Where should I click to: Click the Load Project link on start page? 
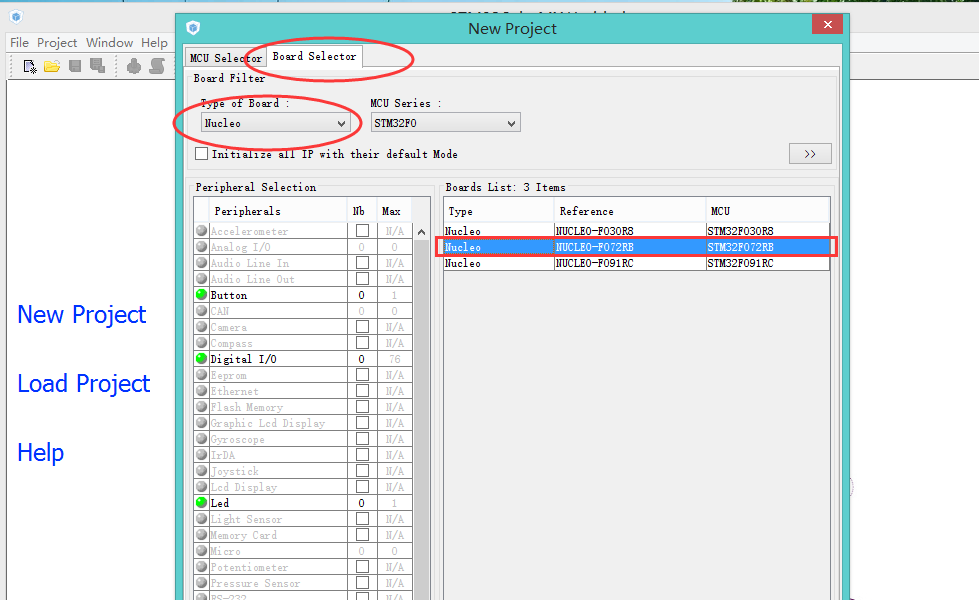tap(84, 383)
